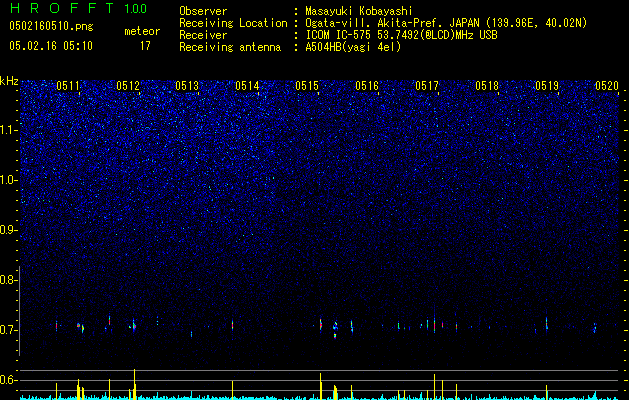Click the Ogata-vill. Akita-Pref. JAPAN location text
The image size is (629, 400).
(x=446, y=23)
